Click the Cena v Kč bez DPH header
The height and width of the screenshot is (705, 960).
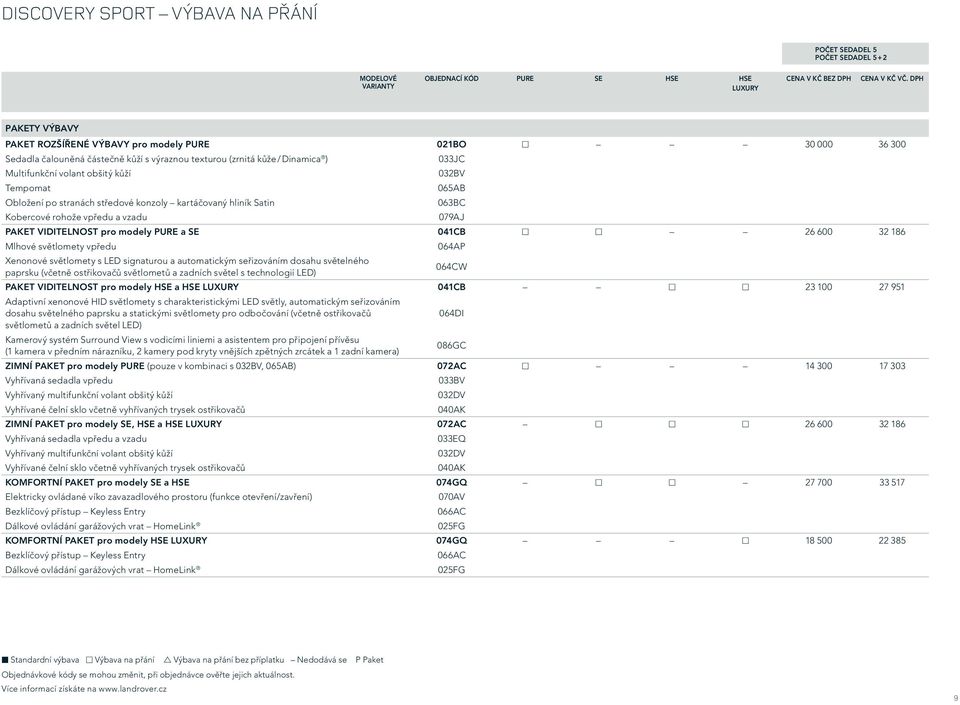click(x=819, y=78)
